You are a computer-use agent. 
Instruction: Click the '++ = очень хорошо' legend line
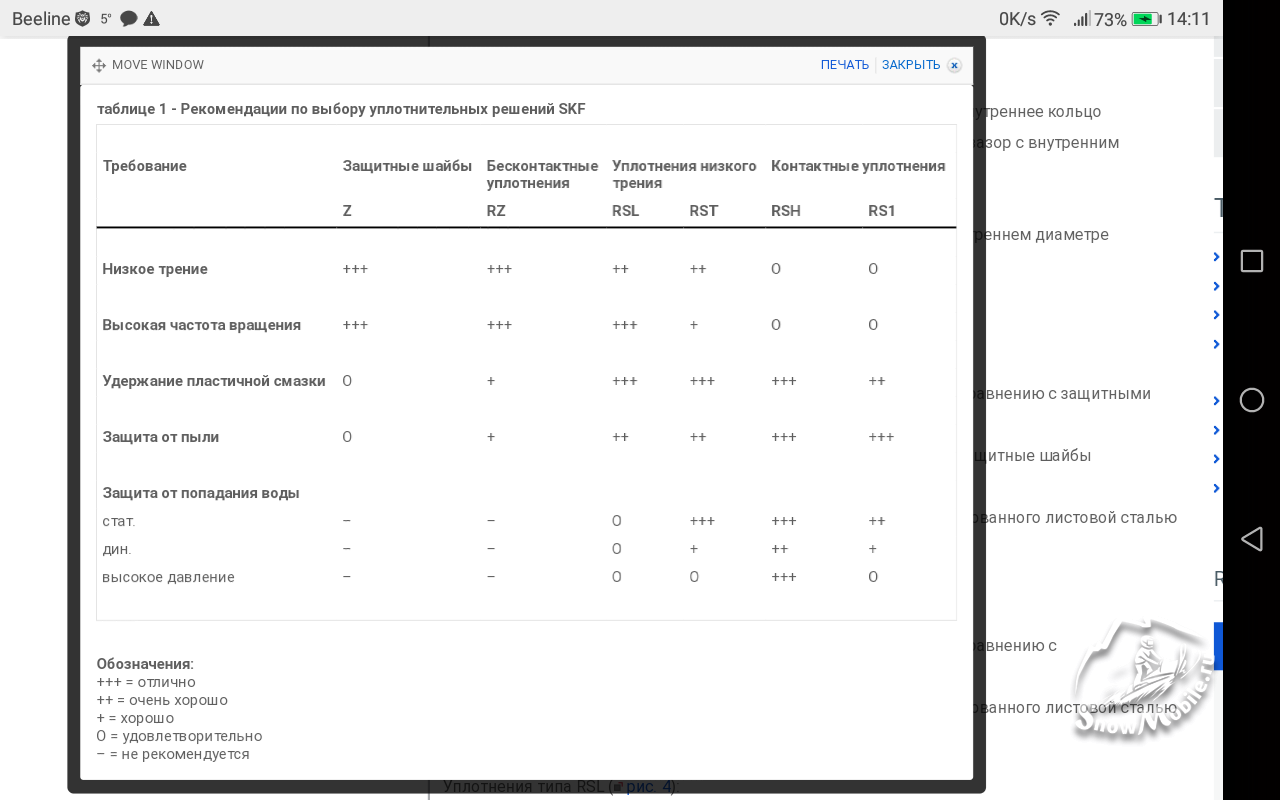(x=162, y=700)
